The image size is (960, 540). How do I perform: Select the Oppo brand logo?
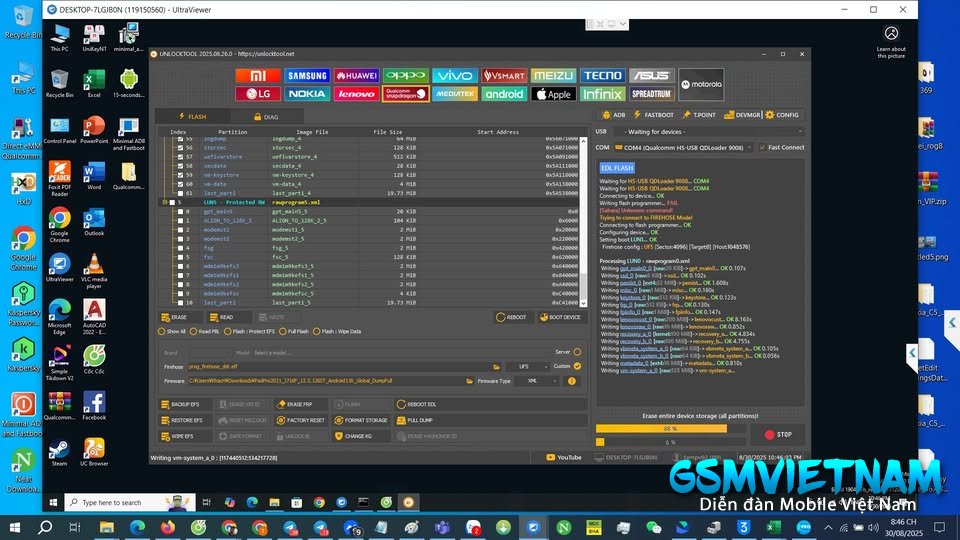pos(406,76)
